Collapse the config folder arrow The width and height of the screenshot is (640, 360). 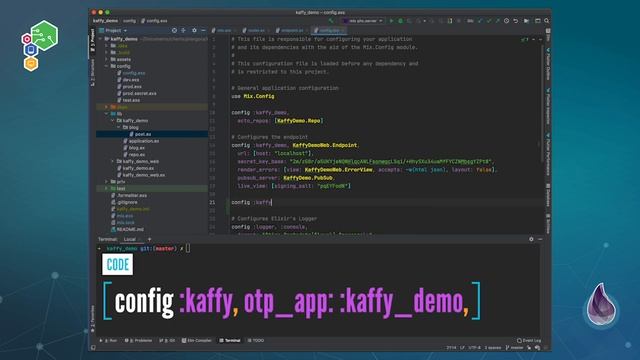point(107,66)
